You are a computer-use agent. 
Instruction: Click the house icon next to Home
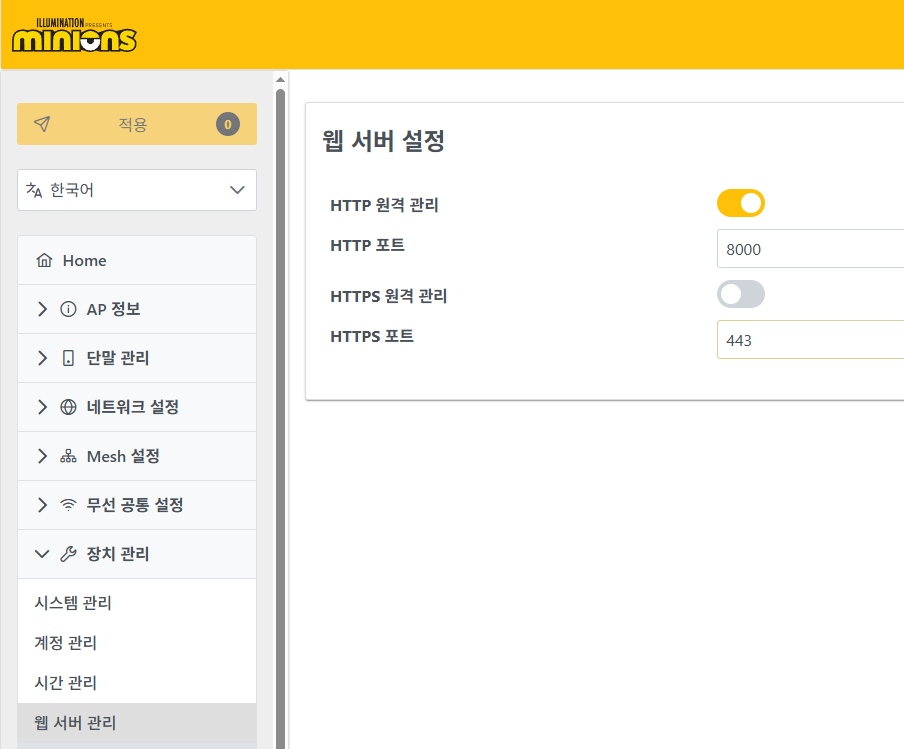43,261
